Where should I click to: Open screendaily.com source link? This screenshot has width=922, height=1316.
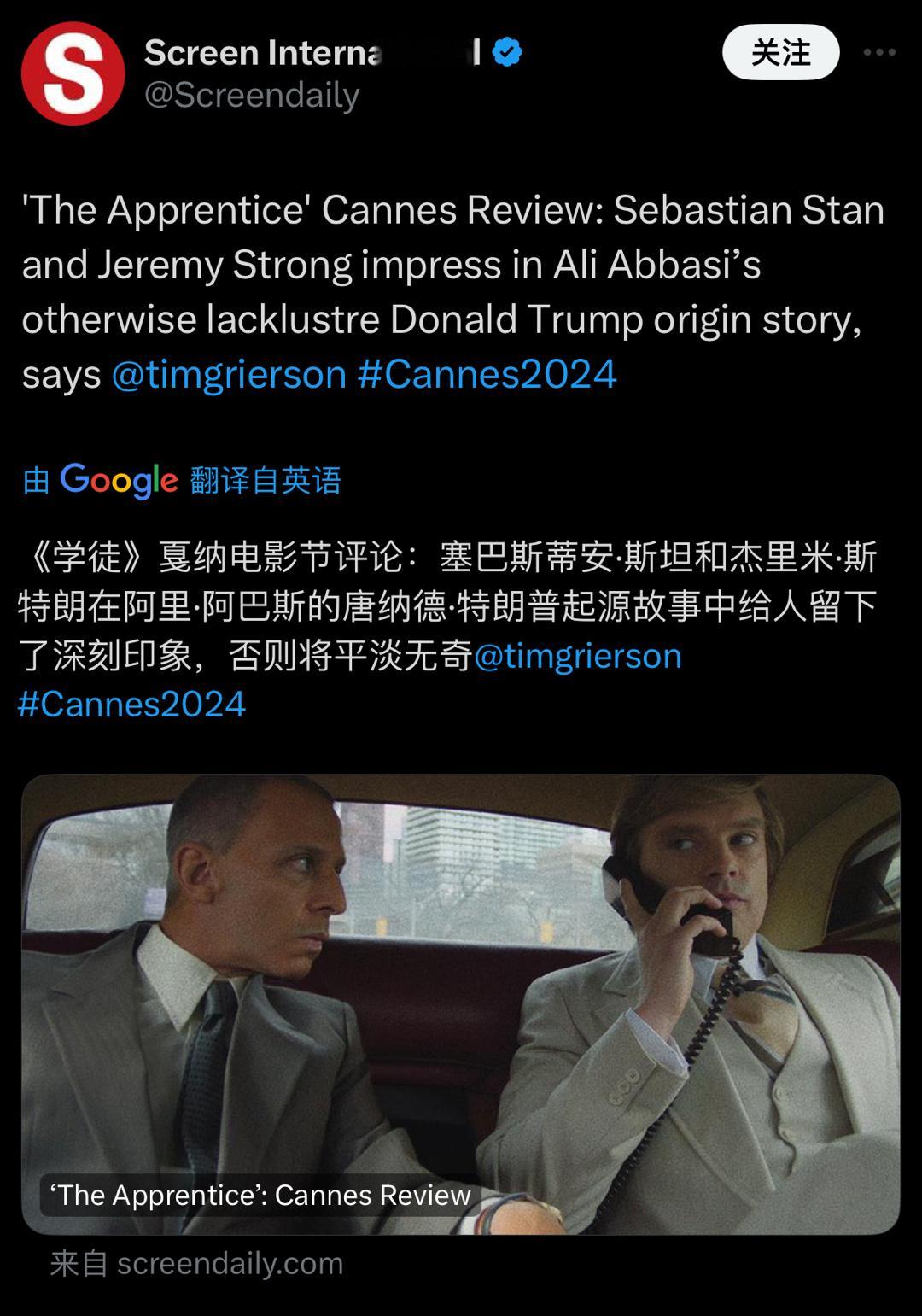click(196, 1263)
